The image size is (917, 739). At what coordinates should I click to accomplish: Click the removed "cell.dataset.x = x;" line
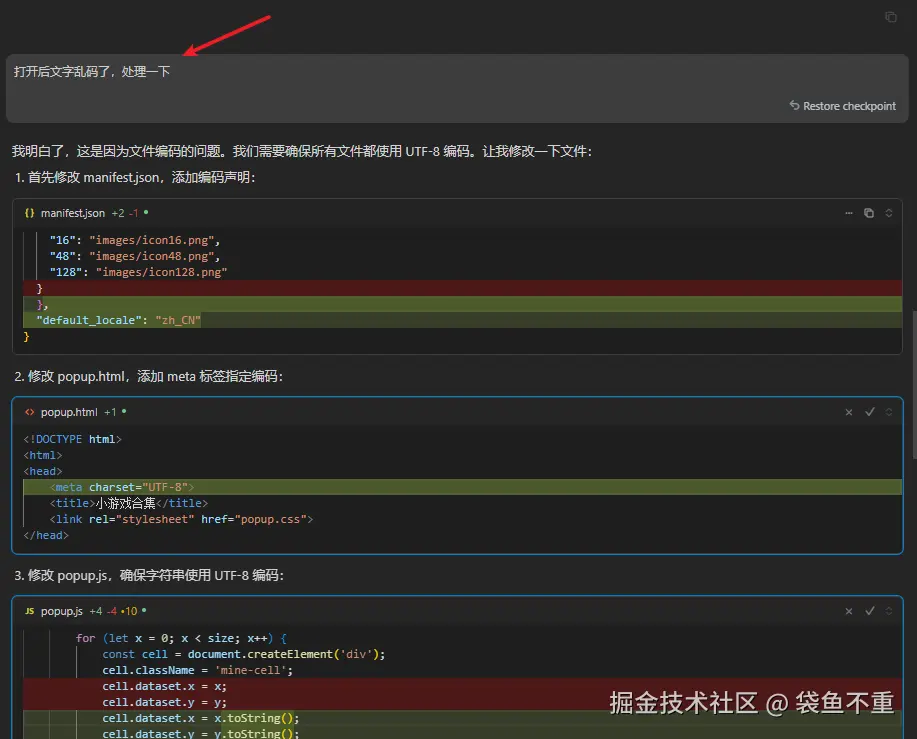tap(462, 686)
